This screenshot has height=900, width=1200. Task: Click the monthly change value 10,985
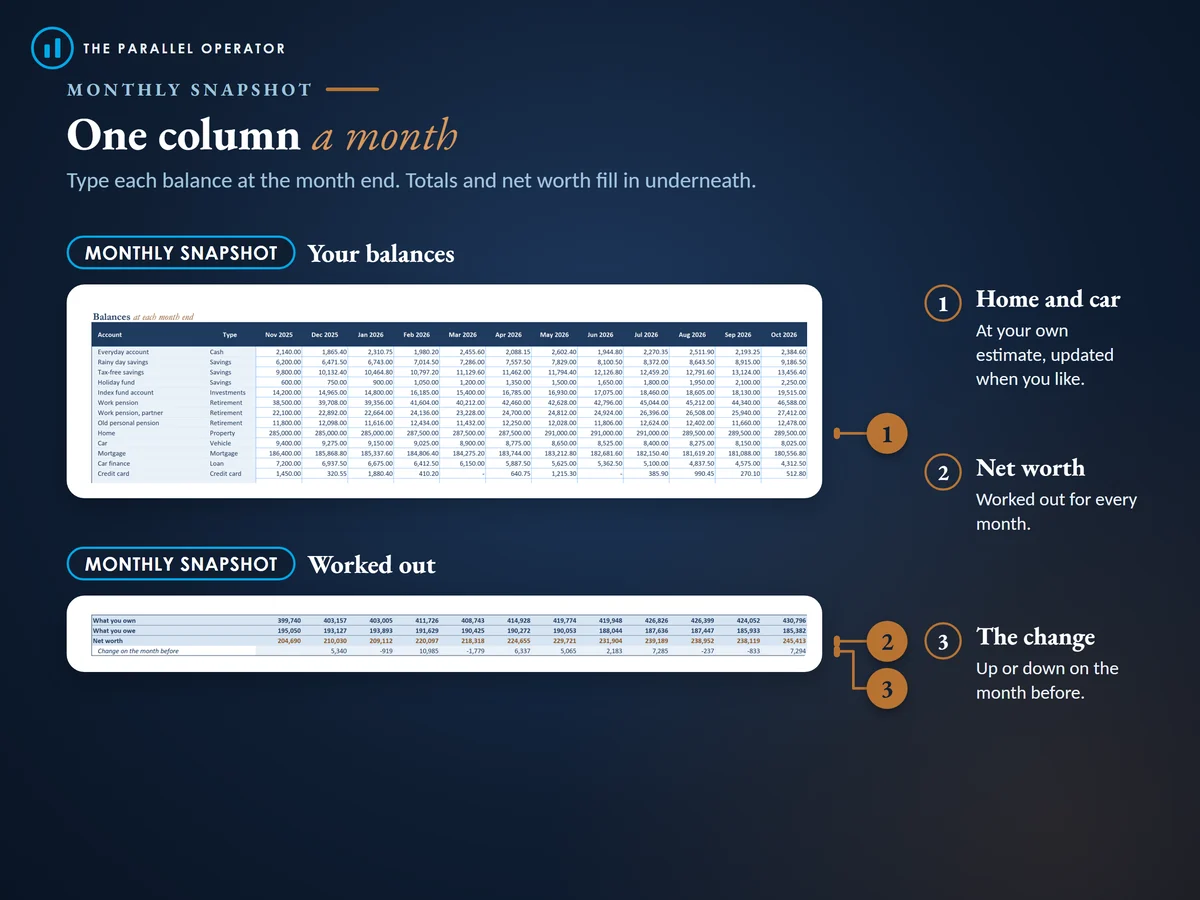pos(427,651)
